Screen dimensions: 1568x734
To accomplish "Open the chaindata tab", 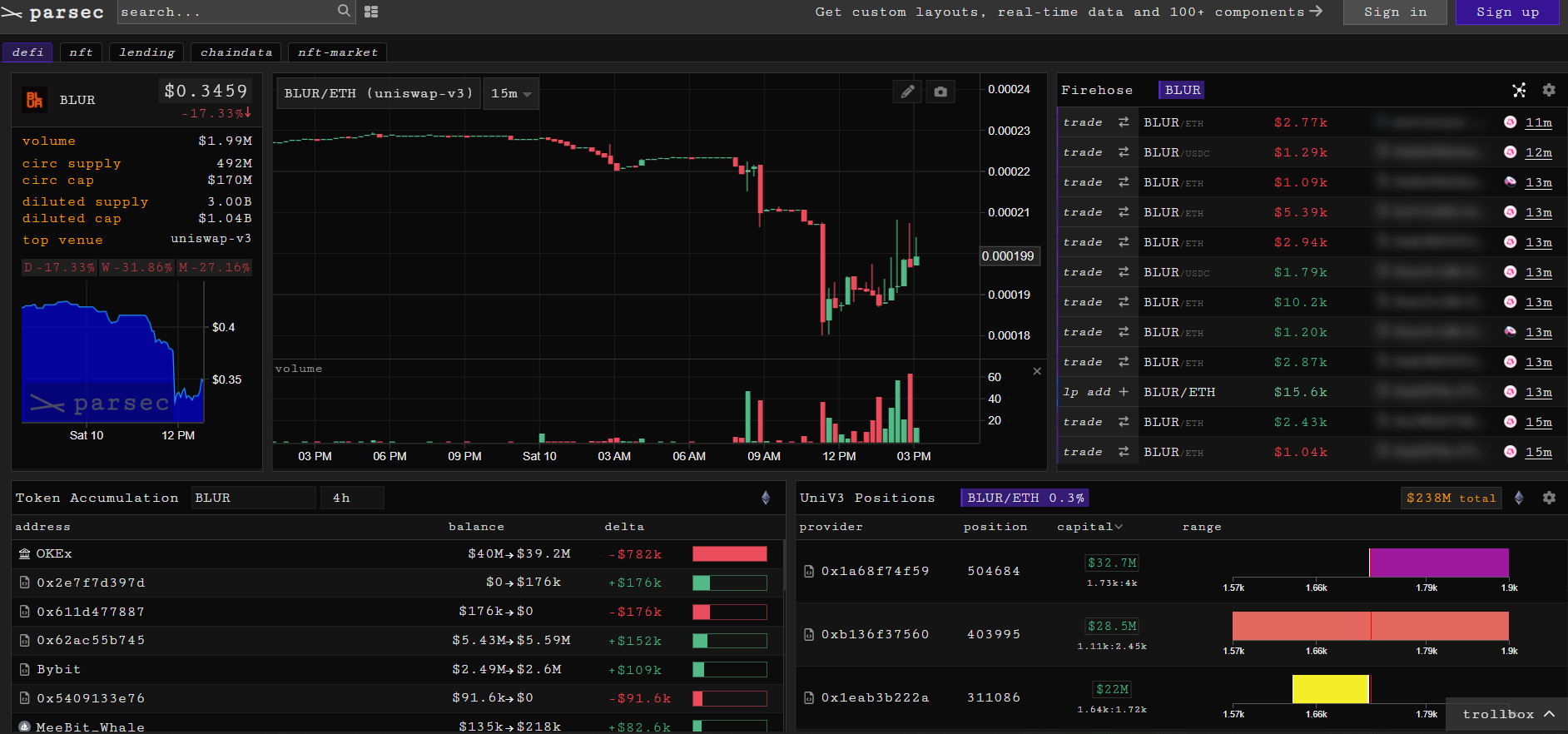I will coord(236,52).
